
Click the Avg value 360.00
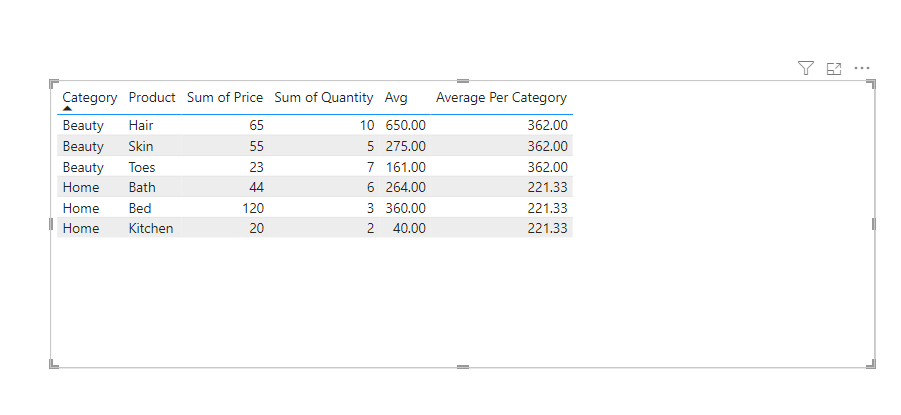406,208
